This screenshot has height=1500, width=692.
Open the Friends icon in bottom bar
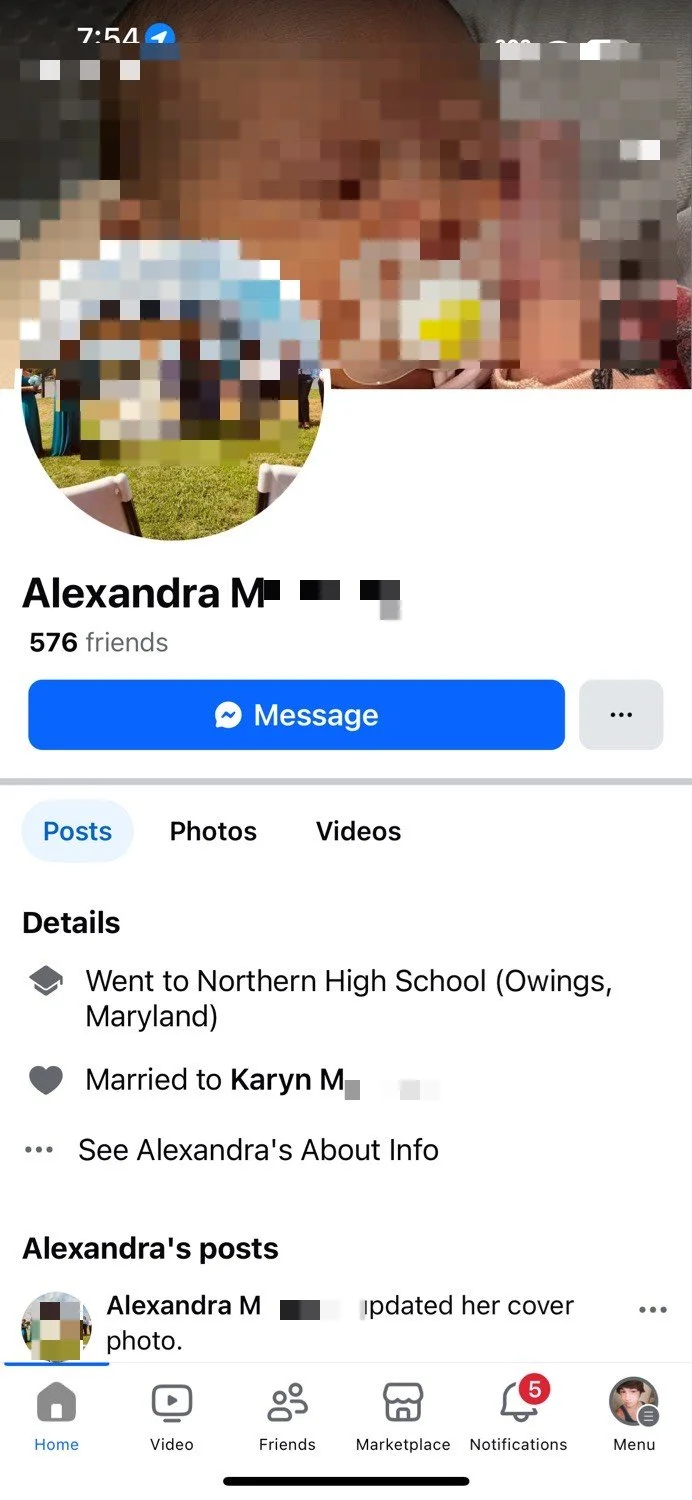(x=287, y=1402)
